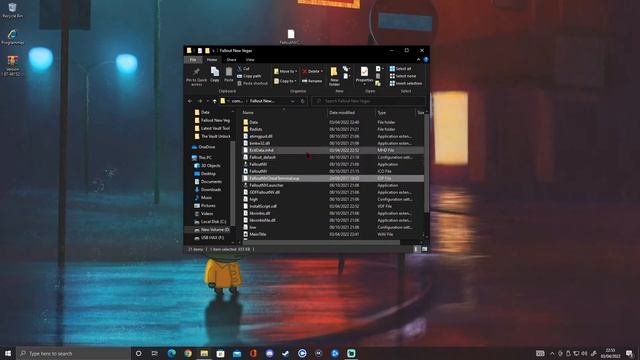The height and width of the screenshot is (360, 640).
Task: Click Pin to Quick access icon
Action: (x=196, y=76)
